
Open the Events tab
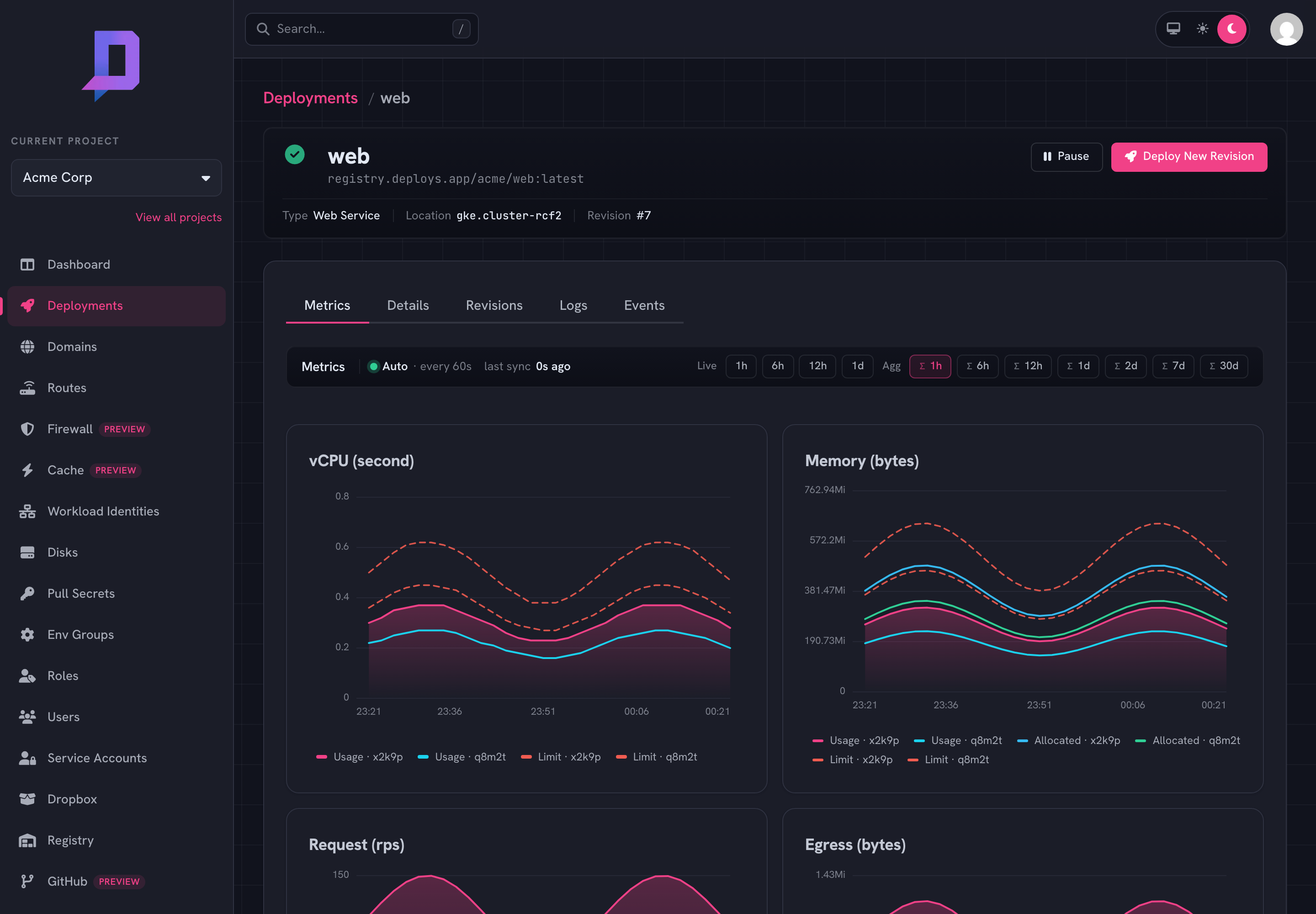tap(644, 306)
